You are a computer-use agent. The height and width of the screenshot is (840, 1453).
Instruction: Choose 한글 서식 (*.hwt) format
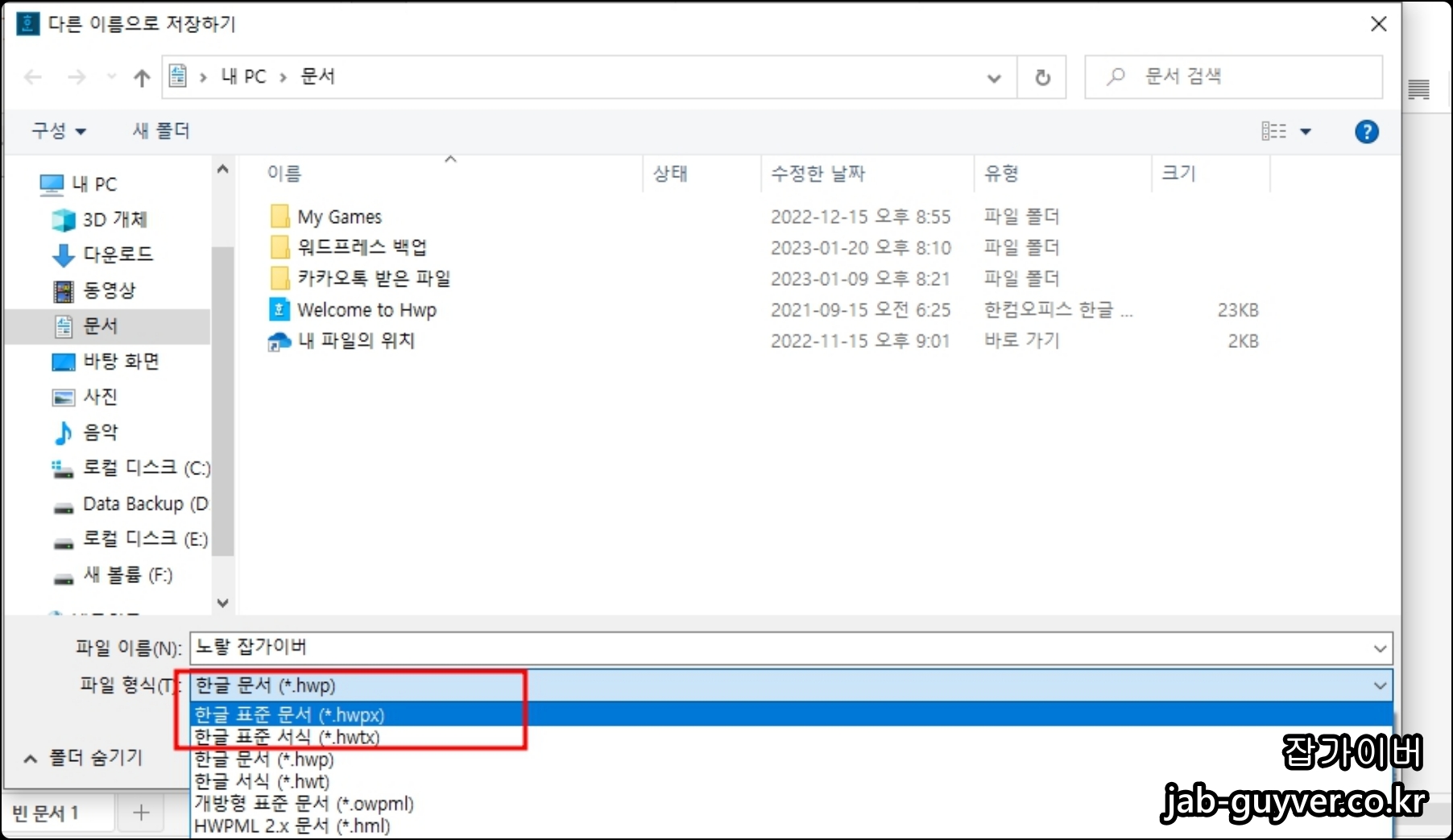(792, 781)
